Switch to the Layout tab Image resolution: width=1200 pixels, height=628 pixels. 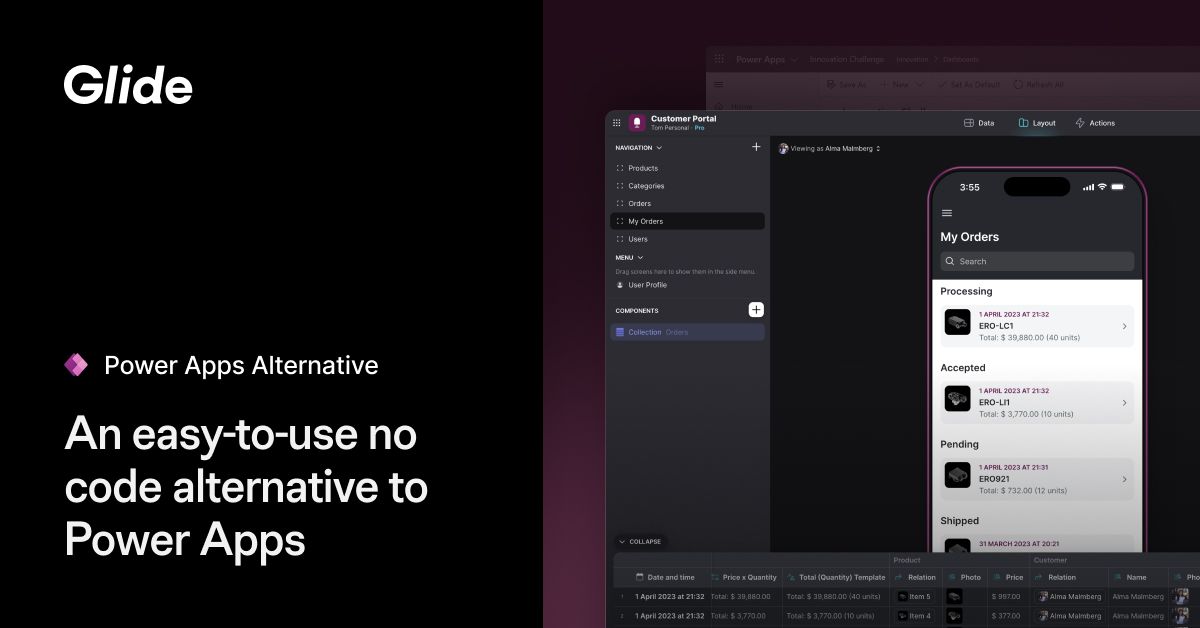[x=1037, y=123]
